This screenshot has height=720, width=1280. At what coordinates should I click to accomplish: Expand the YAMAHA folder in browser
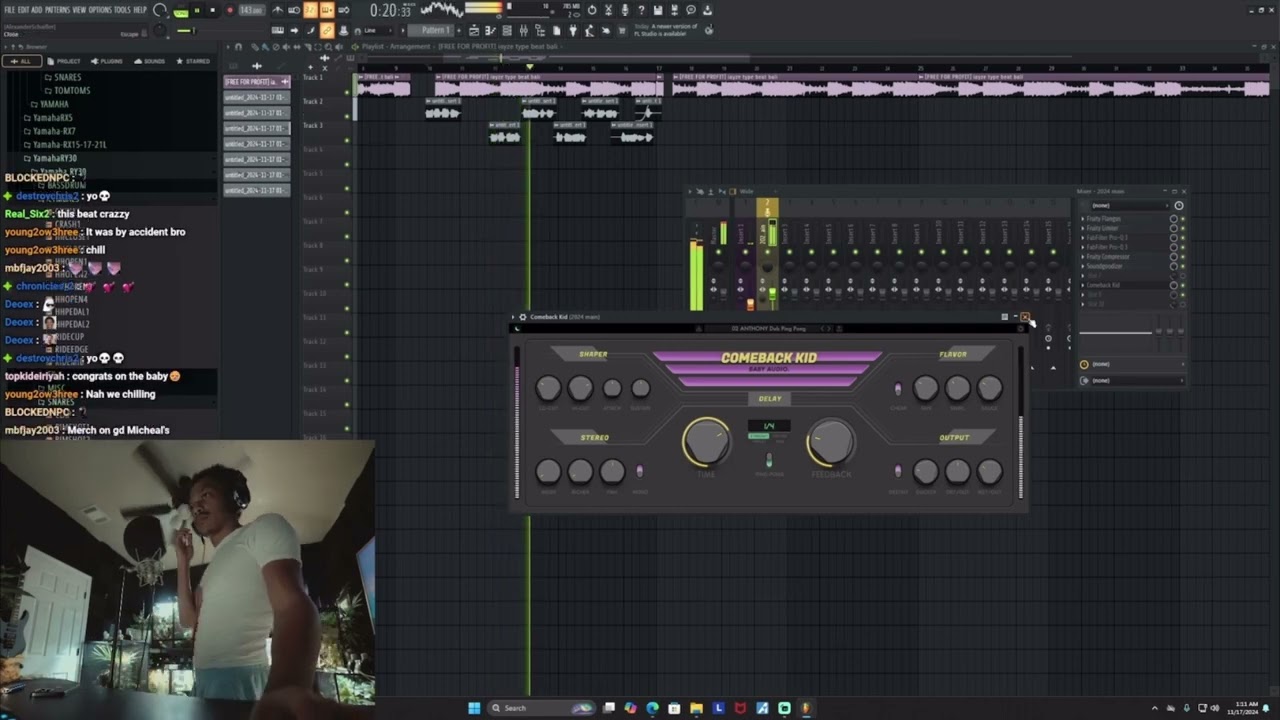[50, 104]
